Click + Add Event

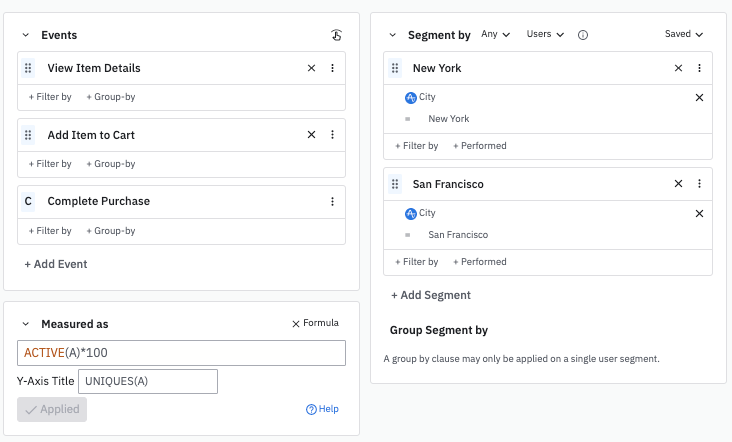56,264
